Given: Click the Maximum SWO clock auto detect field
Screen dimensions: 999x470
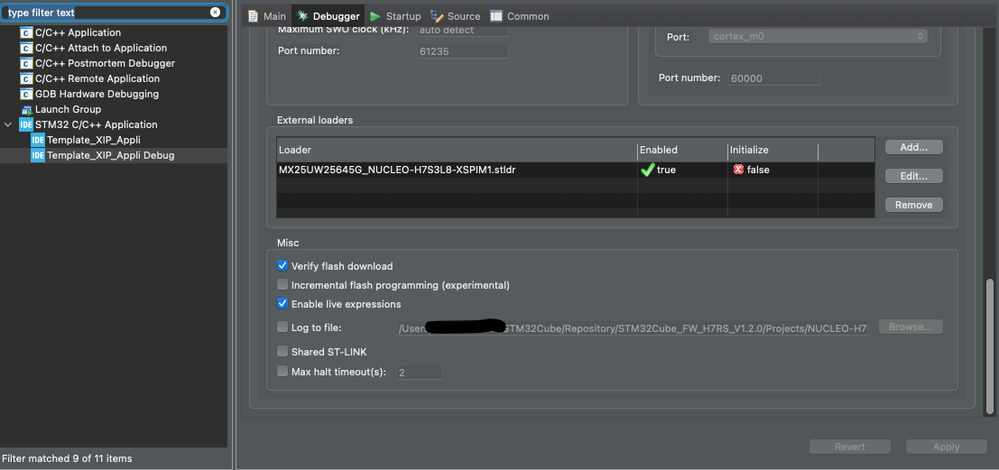Looking at the screenshot, I should 463,29.
